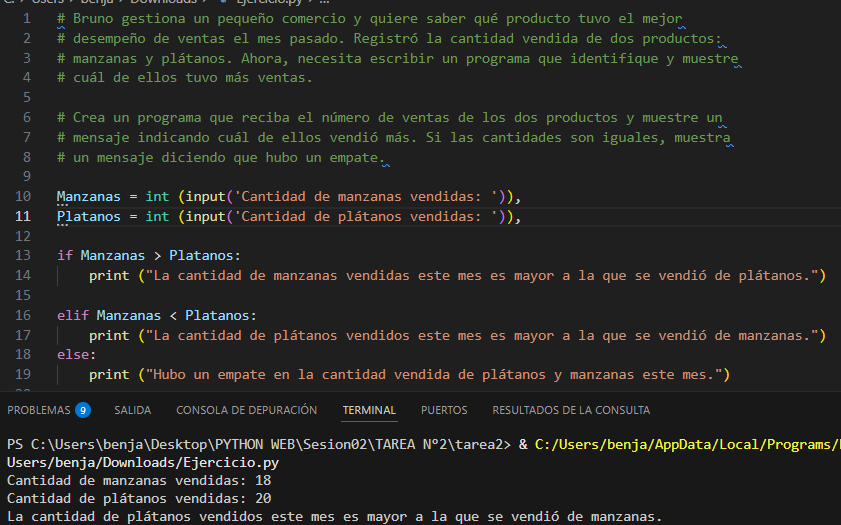Click the 'else:' statement on line 18
The width and height of the screenshot is (841, 525).
(77, 355)
